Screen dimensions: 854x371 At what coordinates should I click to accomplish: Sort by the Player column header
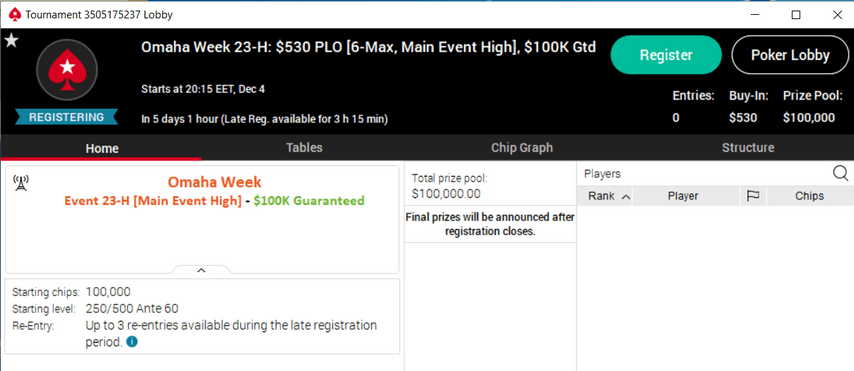pos(683,196)
